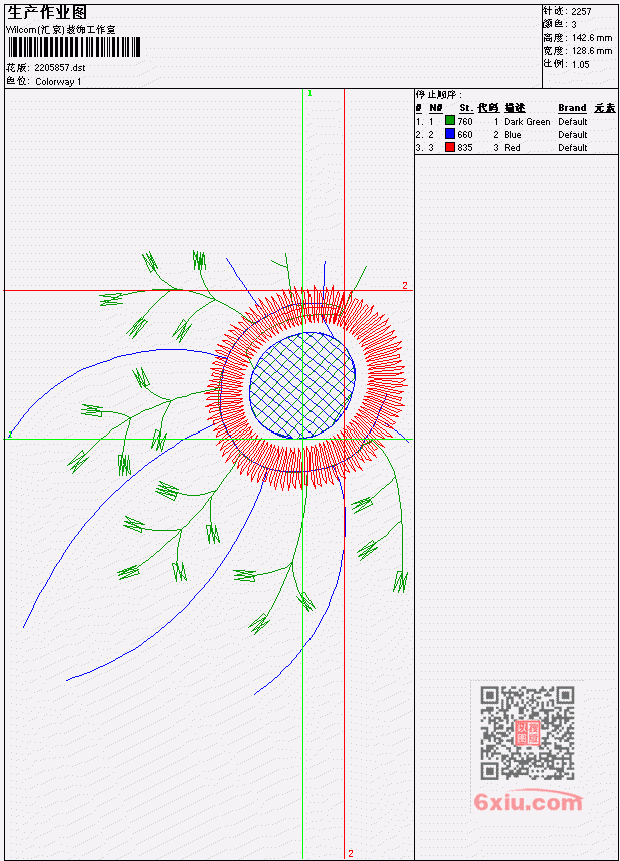Select the height value '142.6 mm'

[592, 38]
